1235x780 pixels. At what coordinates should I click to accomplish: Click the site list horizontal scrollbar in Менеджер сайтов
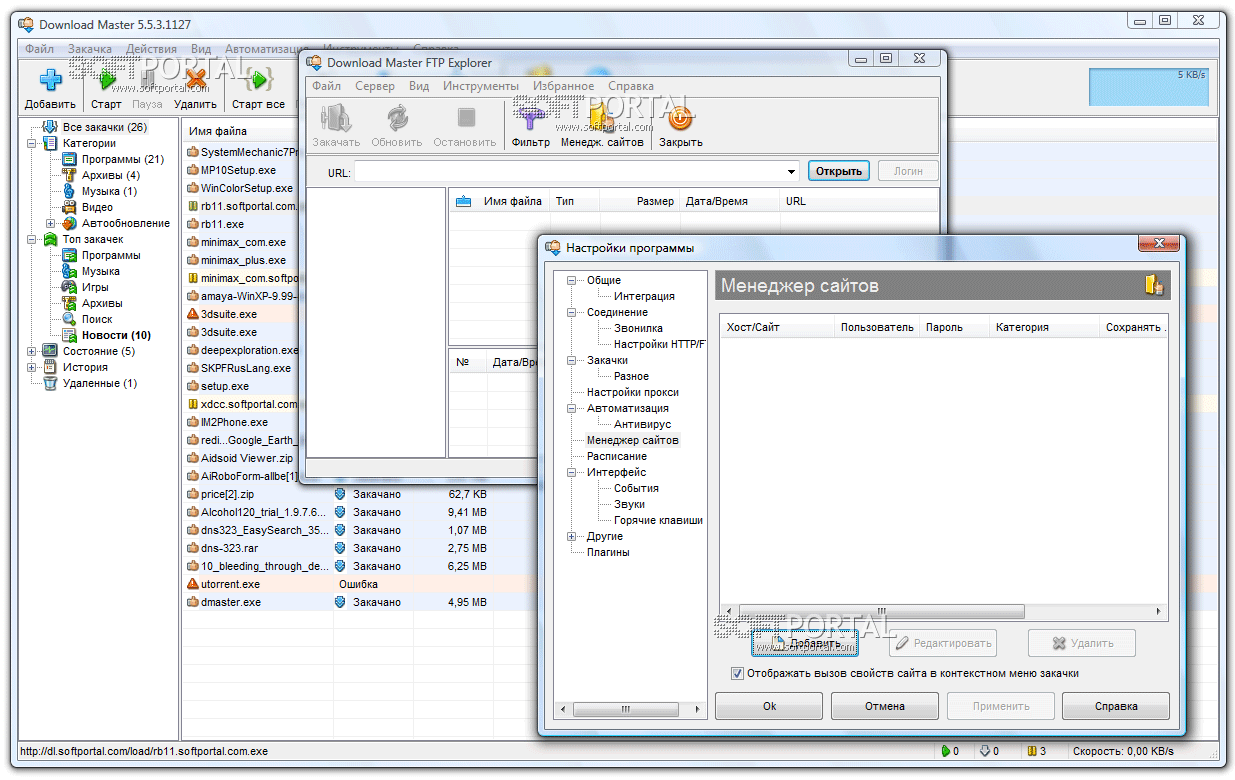coord(943,611)
